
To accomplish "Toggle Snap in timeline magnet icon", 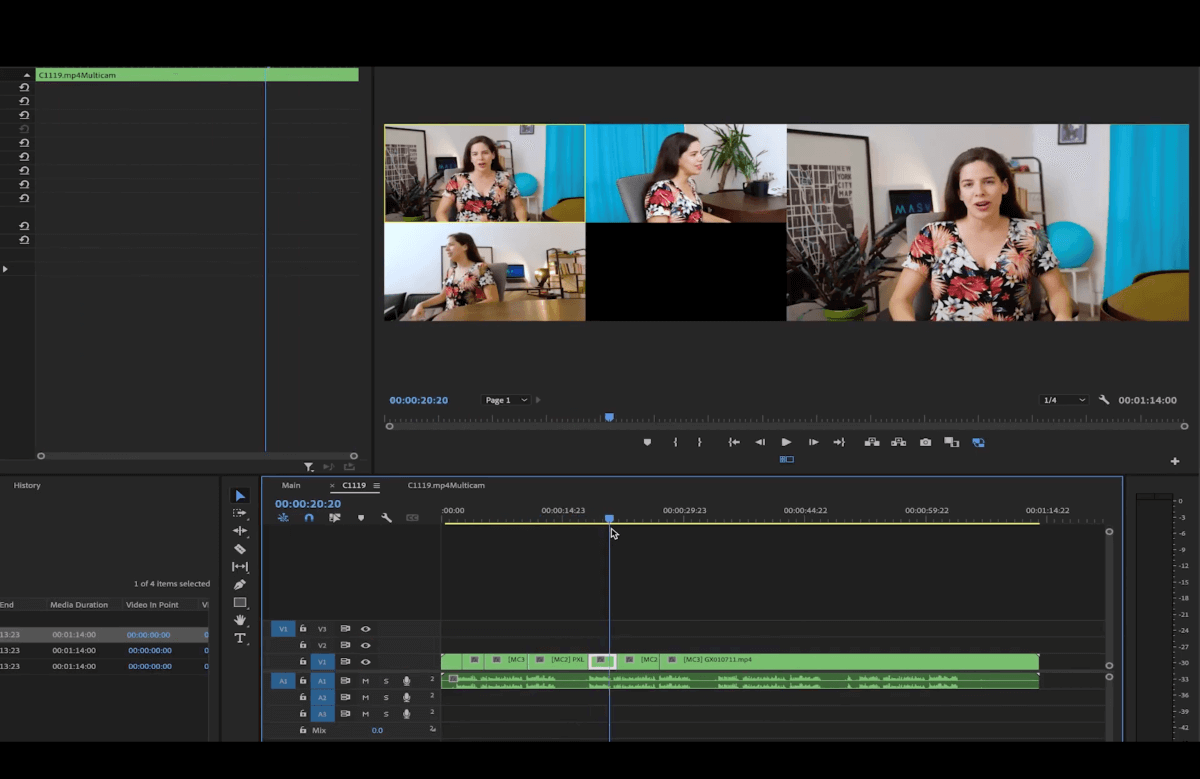I will pyautogui.click(x=309, y=518).
